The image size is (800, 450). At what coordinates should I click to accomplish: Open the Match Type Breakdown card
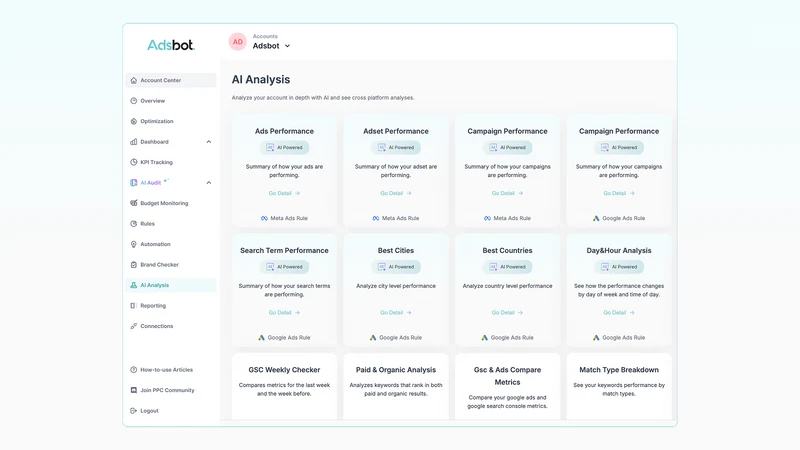(619, 386)
